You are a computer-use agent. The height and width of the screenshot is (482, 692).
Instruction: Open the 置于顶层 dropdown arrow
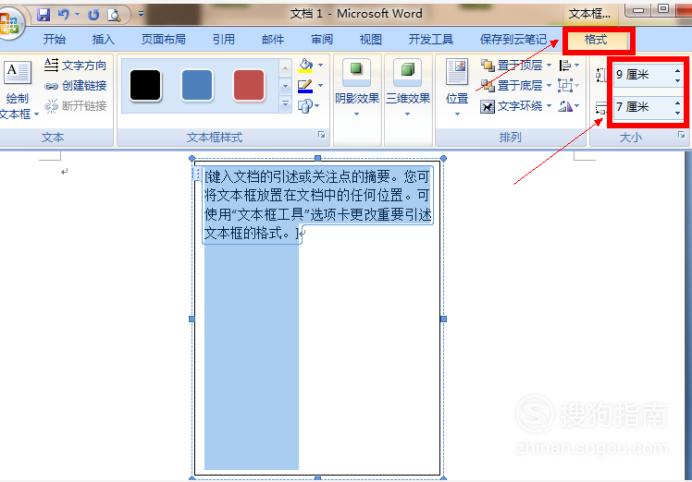549,65
